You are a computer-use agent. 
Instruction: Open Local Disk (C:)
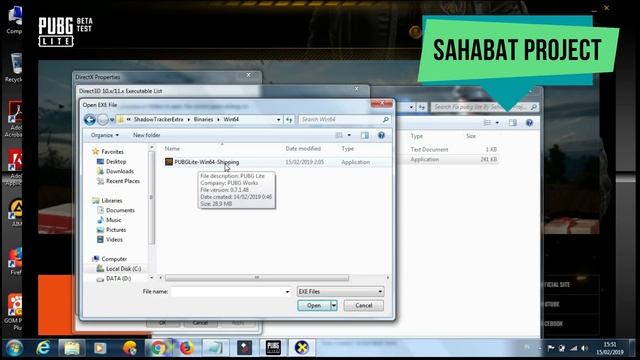[123, 269]
